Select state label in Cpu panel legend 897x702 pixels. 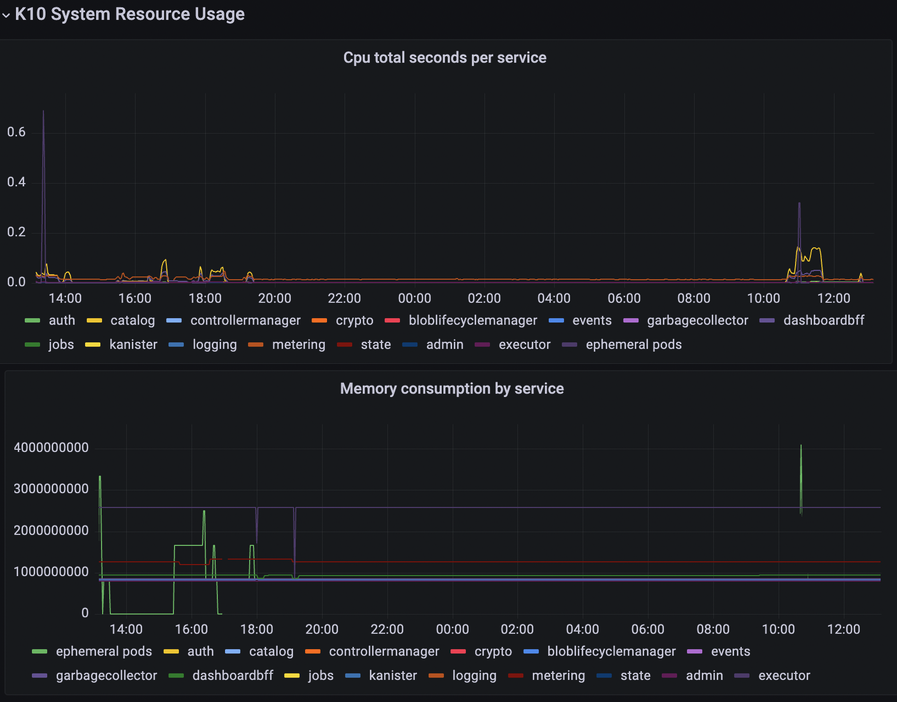point(376,344)
